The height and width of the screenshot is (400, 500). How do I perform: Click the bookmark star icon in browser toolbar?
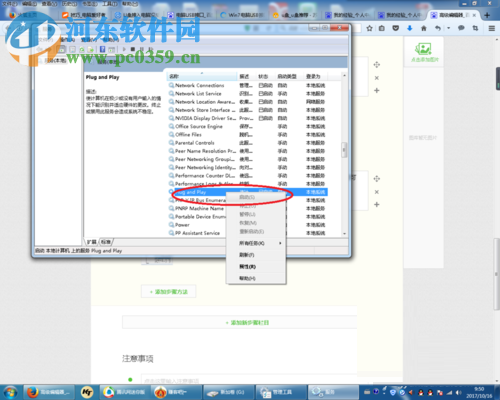[369, 28]
